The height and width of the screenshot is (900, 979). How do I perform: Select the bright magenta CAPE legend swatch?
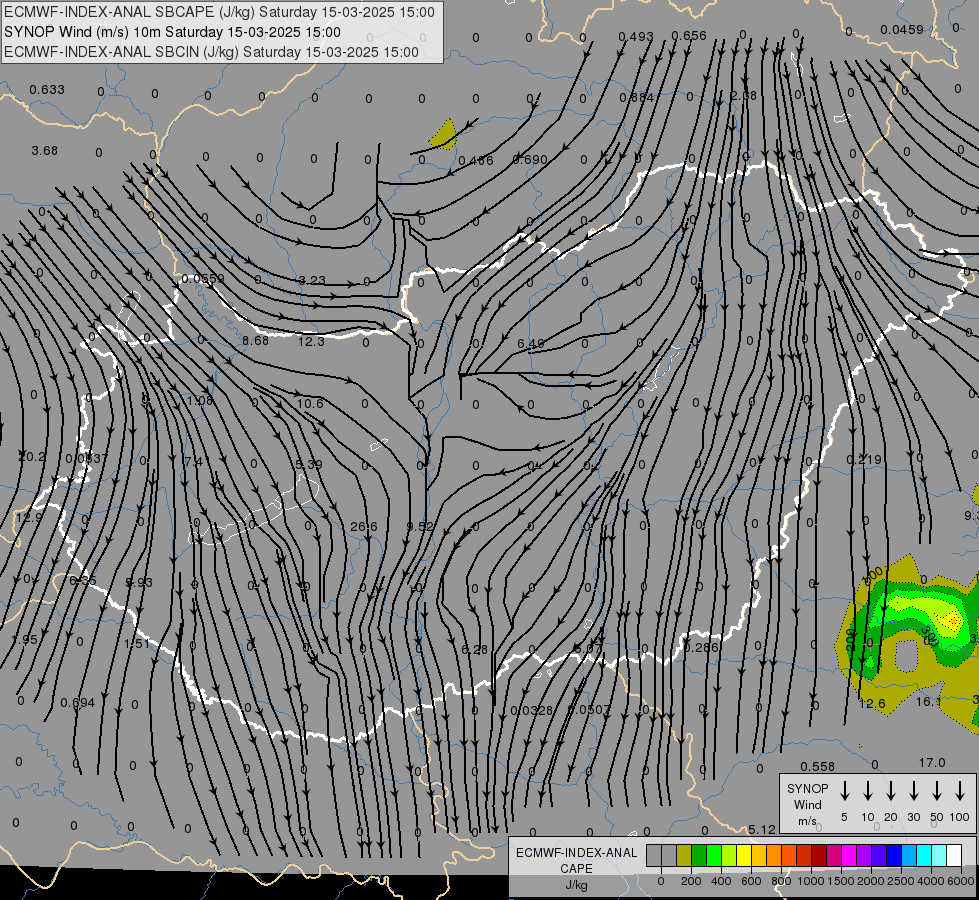tap(849, 856)
